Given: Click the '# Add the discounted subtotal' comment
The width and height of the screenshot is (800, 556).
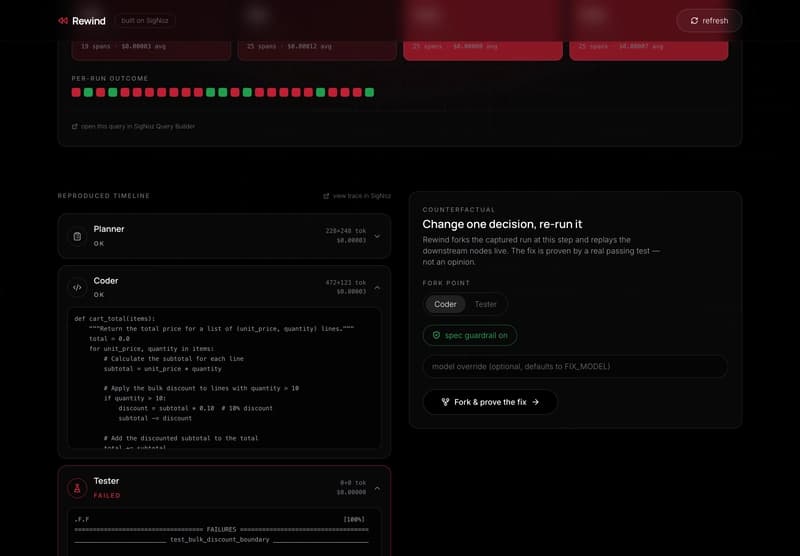Looking at the screenshot, I should pyautogui.click(x=181, y=438).
